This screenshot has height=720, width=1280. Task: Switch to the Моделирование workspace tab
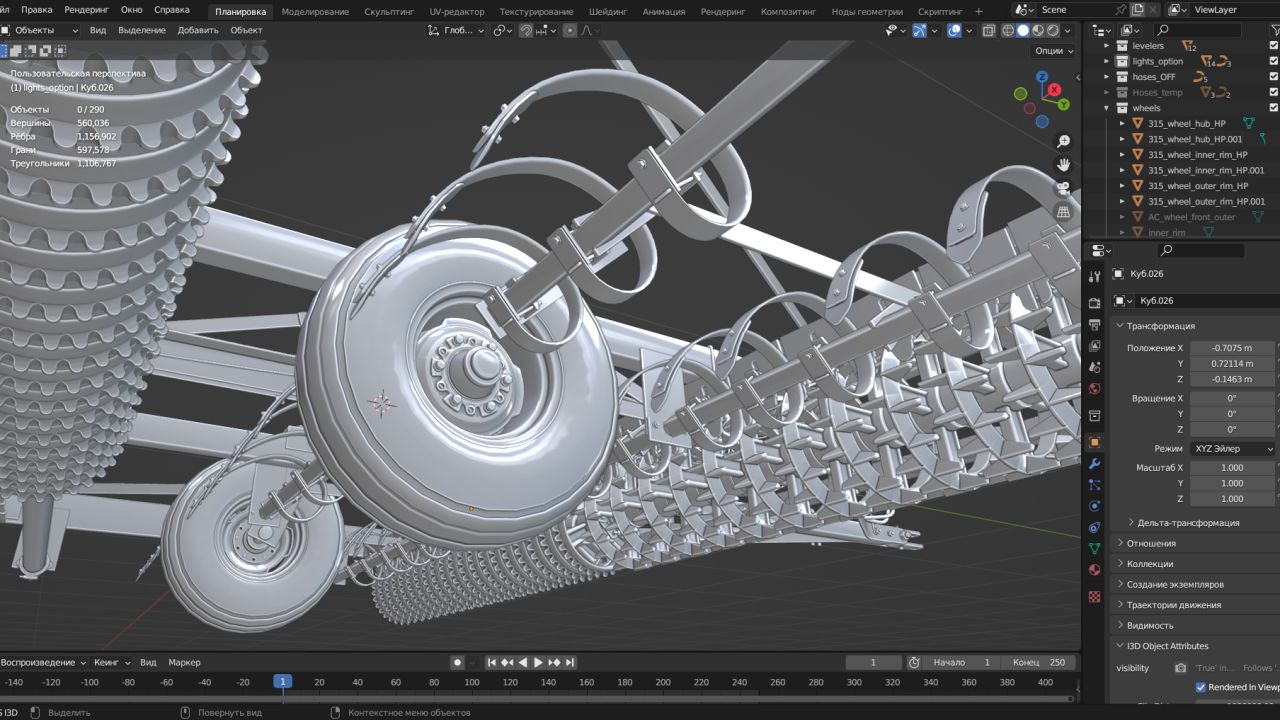315,12
